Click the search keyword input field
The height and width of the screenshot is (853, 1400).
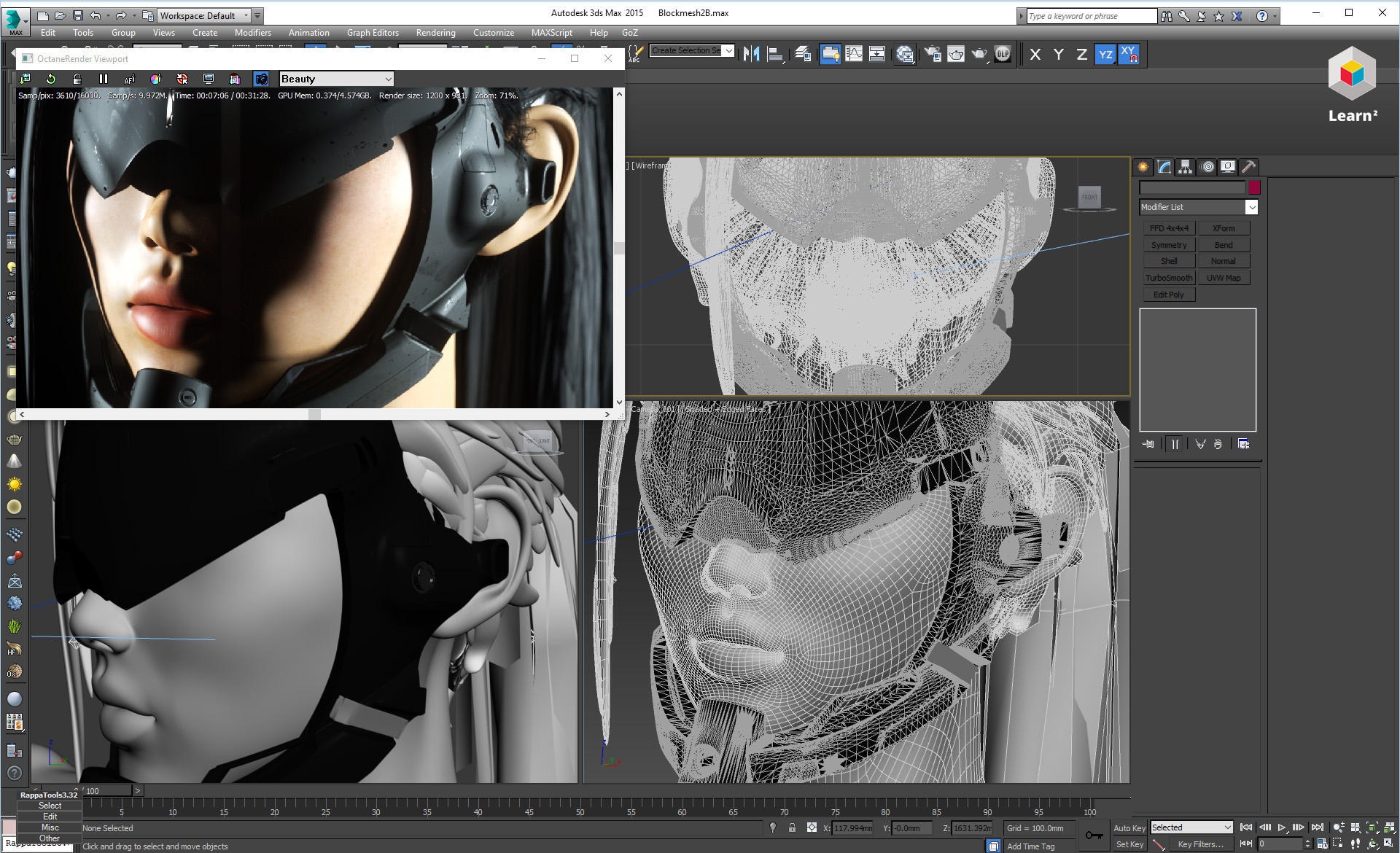pos(1091,16)
